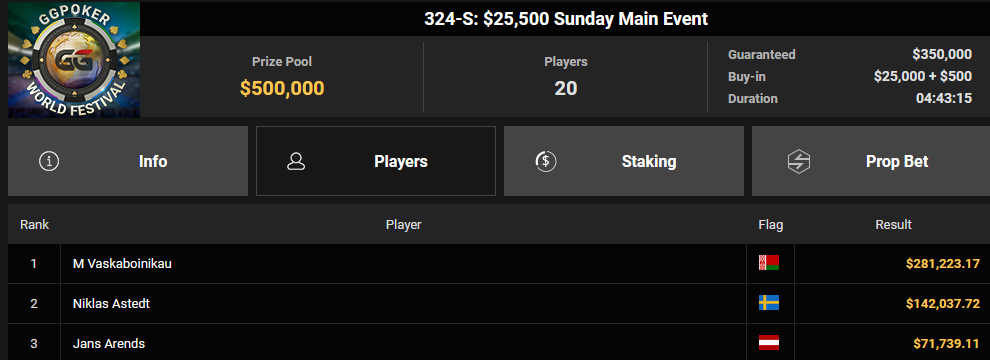Click the Flag column header
Screen dimensions: 990x360
point(770,224)
